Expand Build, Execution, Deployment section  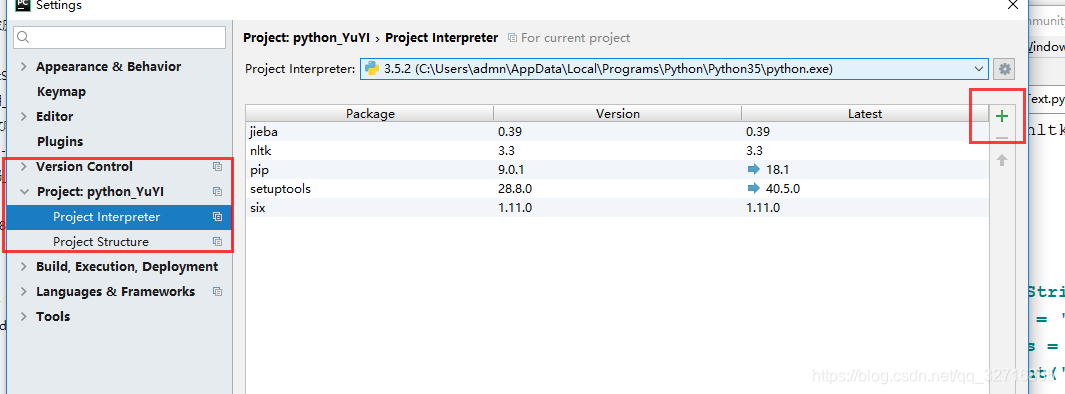(24, 266)
